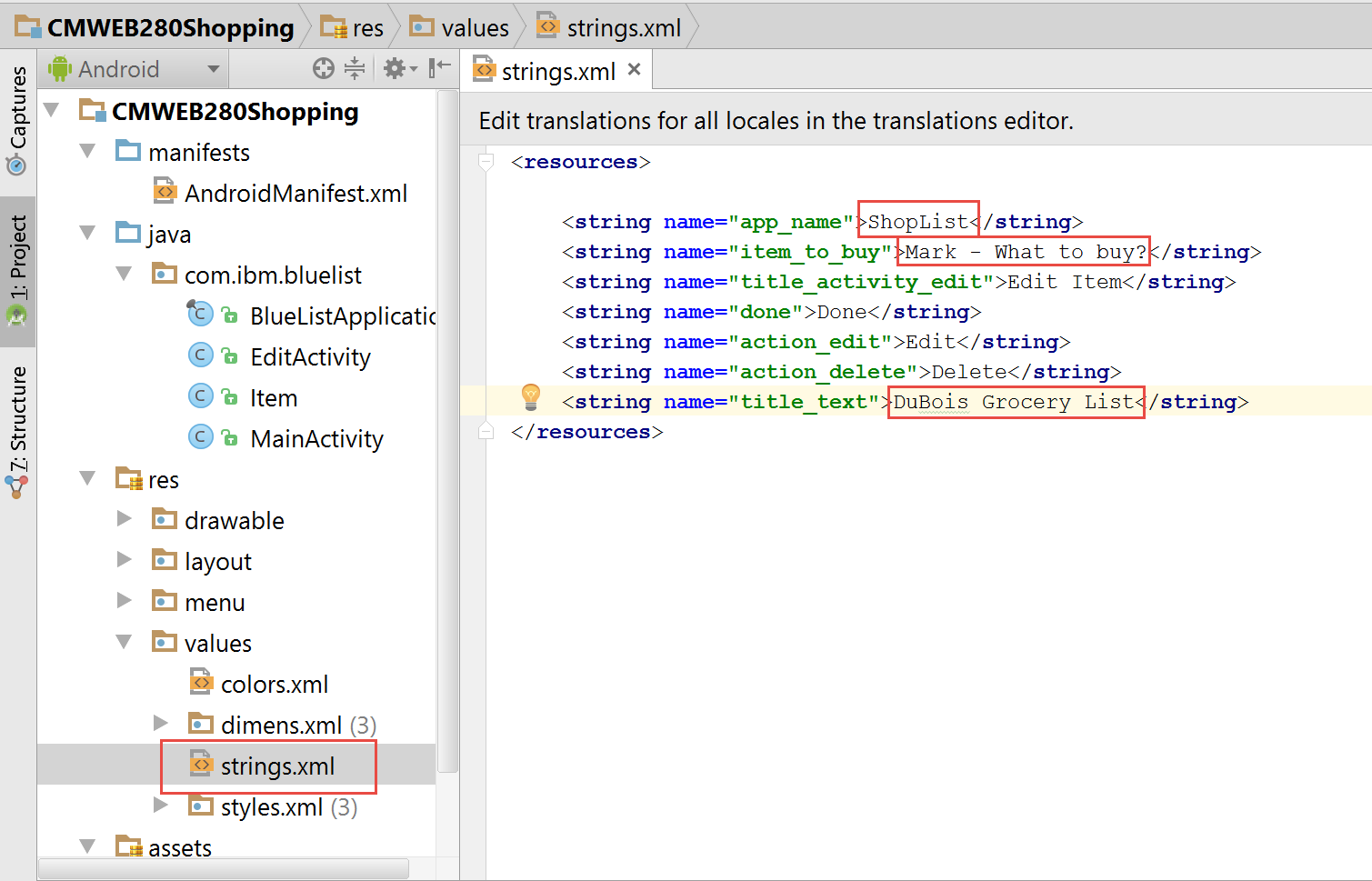Select the strings.xml editor tab
The image size is (1372, 881).
pos(557,71)
